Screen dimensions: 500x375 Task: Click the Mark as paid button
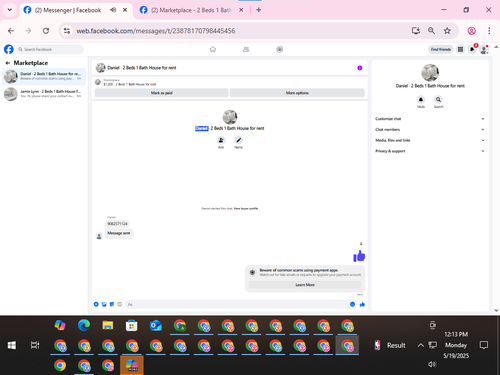click(161, 93)
